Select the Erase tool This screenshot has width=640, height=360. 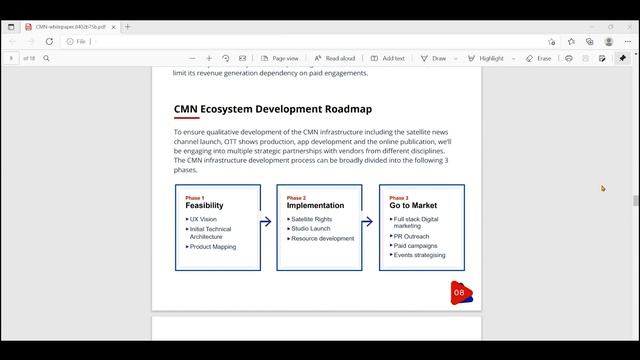[538, 58]
